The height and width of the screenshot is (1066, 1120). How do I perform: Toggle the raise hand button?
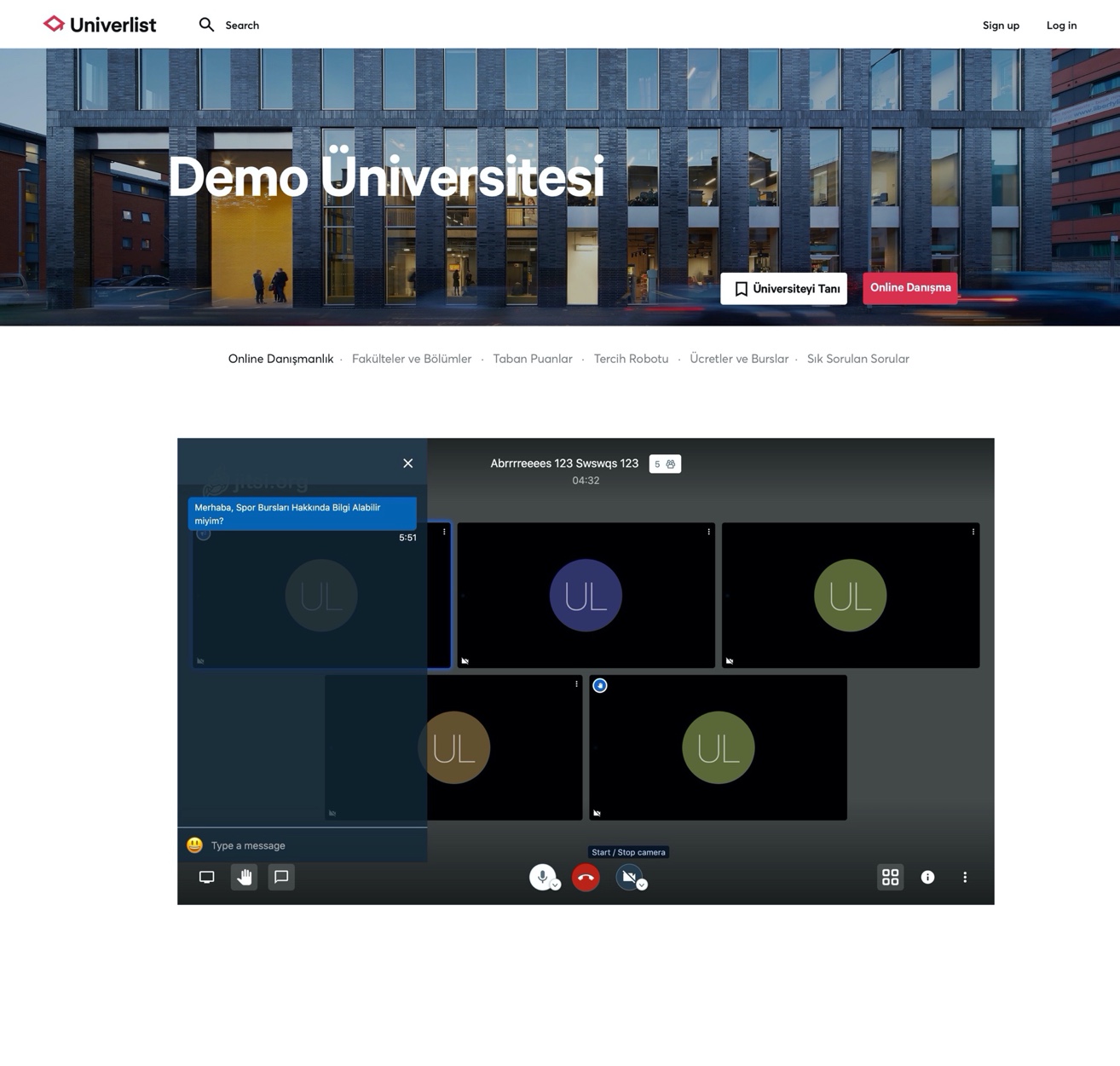[x=245, y=877]
